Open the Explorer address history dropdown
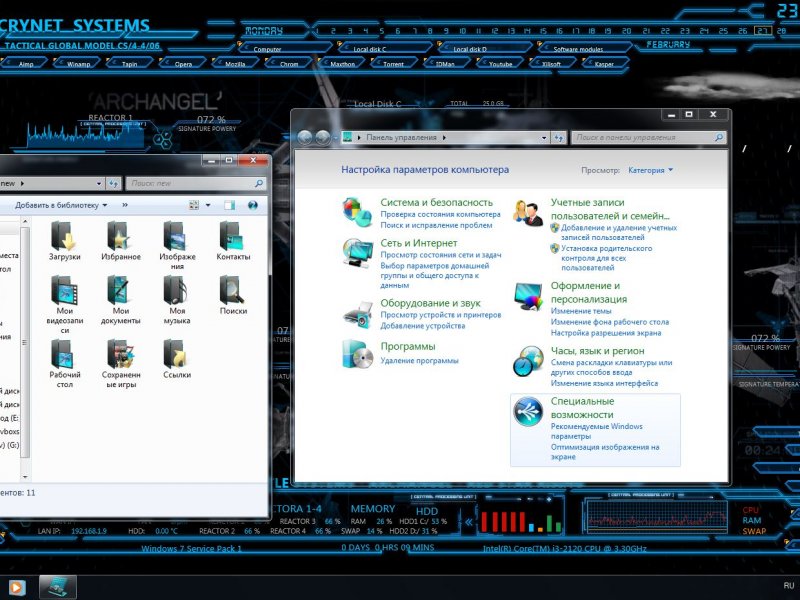Viewport: 800px width, 600px height. tap(98, 183)
